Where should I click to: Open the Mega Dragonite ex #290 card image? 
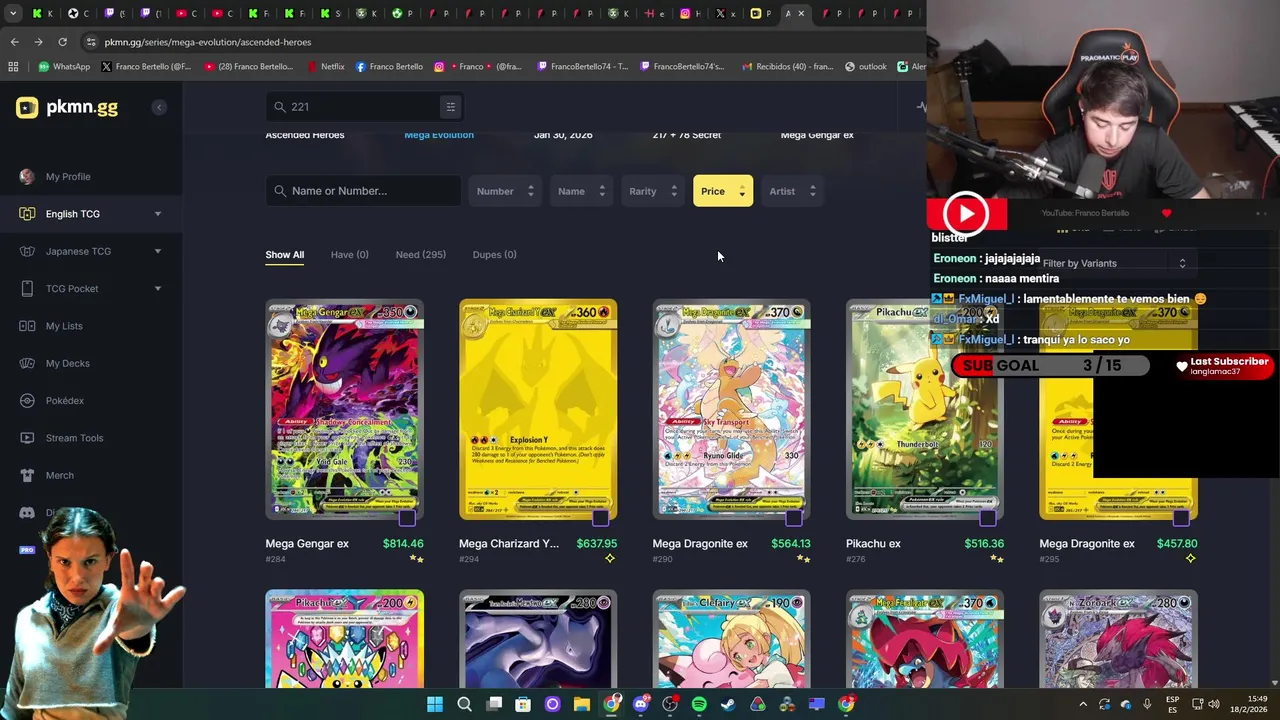731,410
